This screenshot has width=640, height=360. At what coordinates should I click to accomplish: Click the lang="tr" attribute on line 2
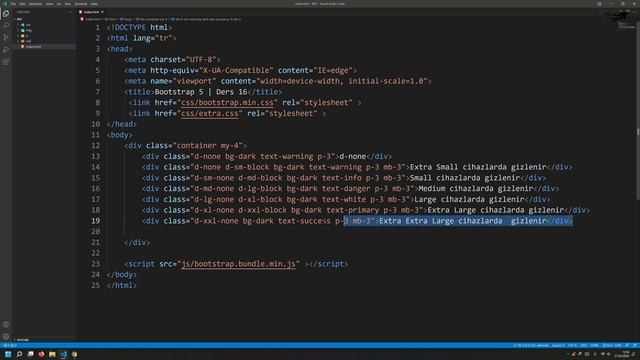click(x=152, y=38)
